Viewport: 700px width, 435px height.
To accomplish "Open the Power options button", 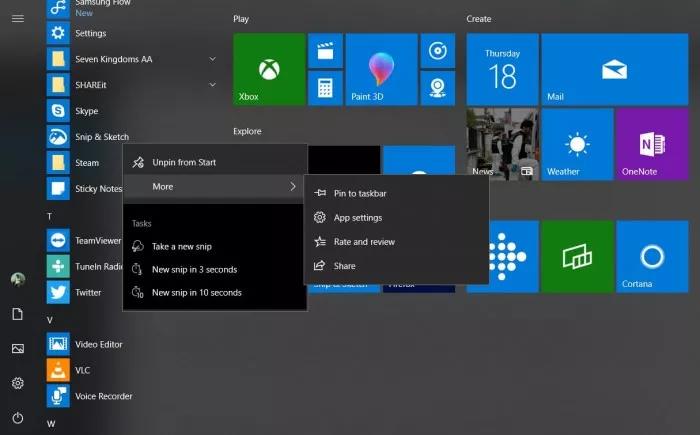I will pos(18,418).
